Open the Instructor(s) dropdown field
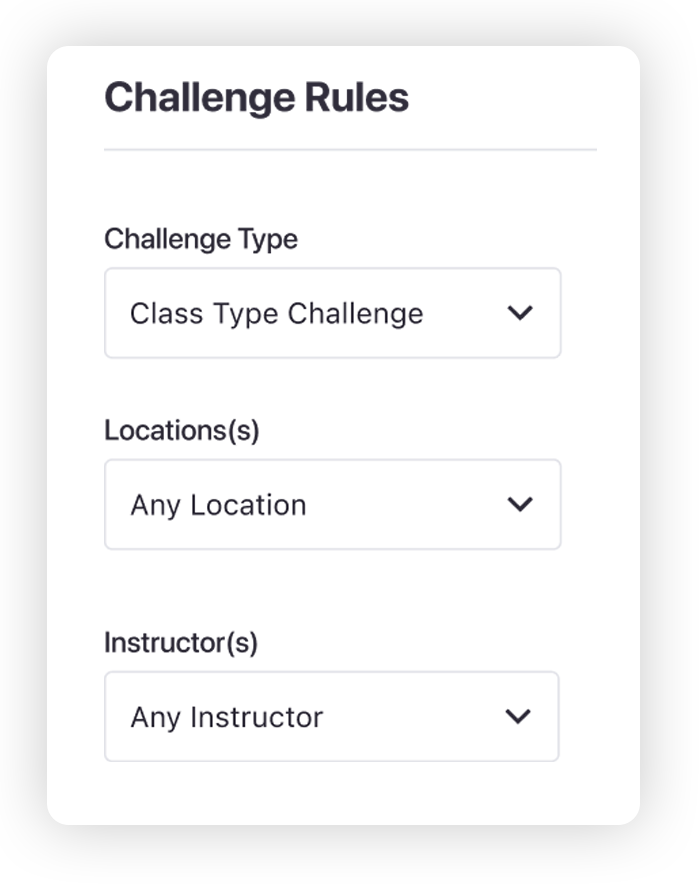The image size is (700, 887). [332, 716]
